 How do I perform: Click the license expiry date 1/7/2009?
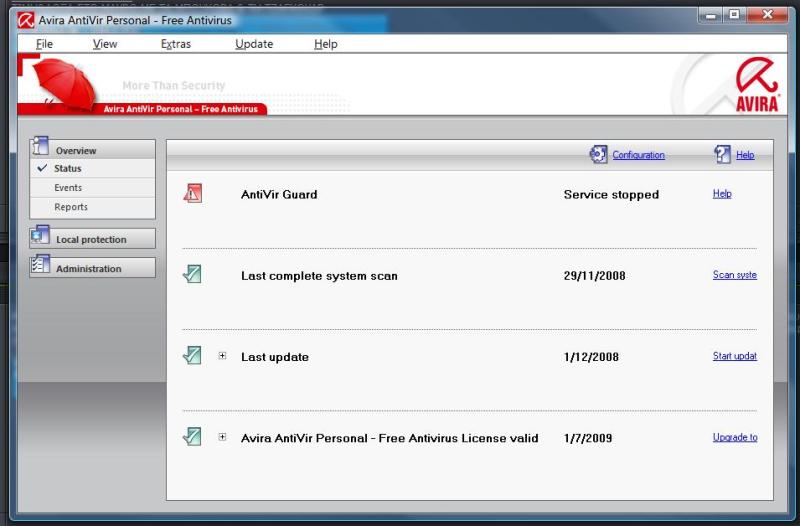pyautogui.click(x=588, y=438)
